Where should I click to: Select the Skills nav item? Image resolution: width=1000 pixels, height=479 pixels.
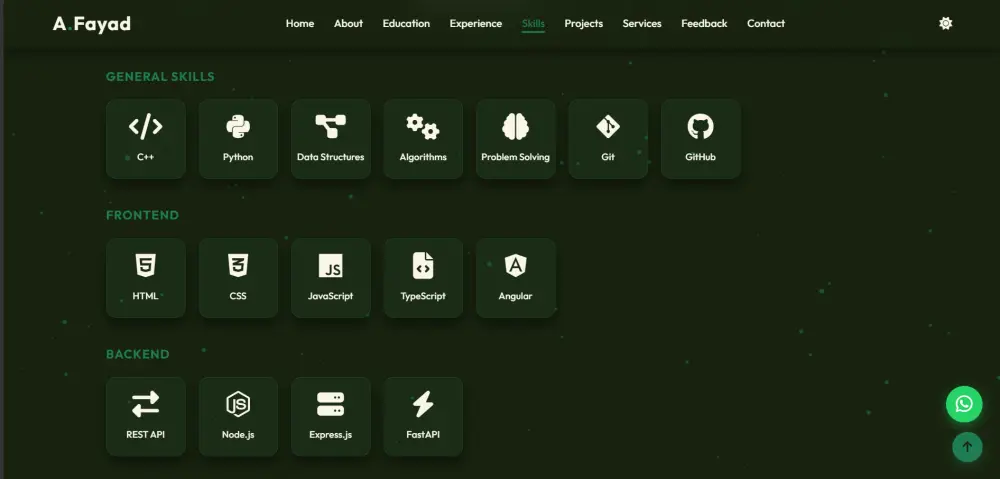point(533,24)
